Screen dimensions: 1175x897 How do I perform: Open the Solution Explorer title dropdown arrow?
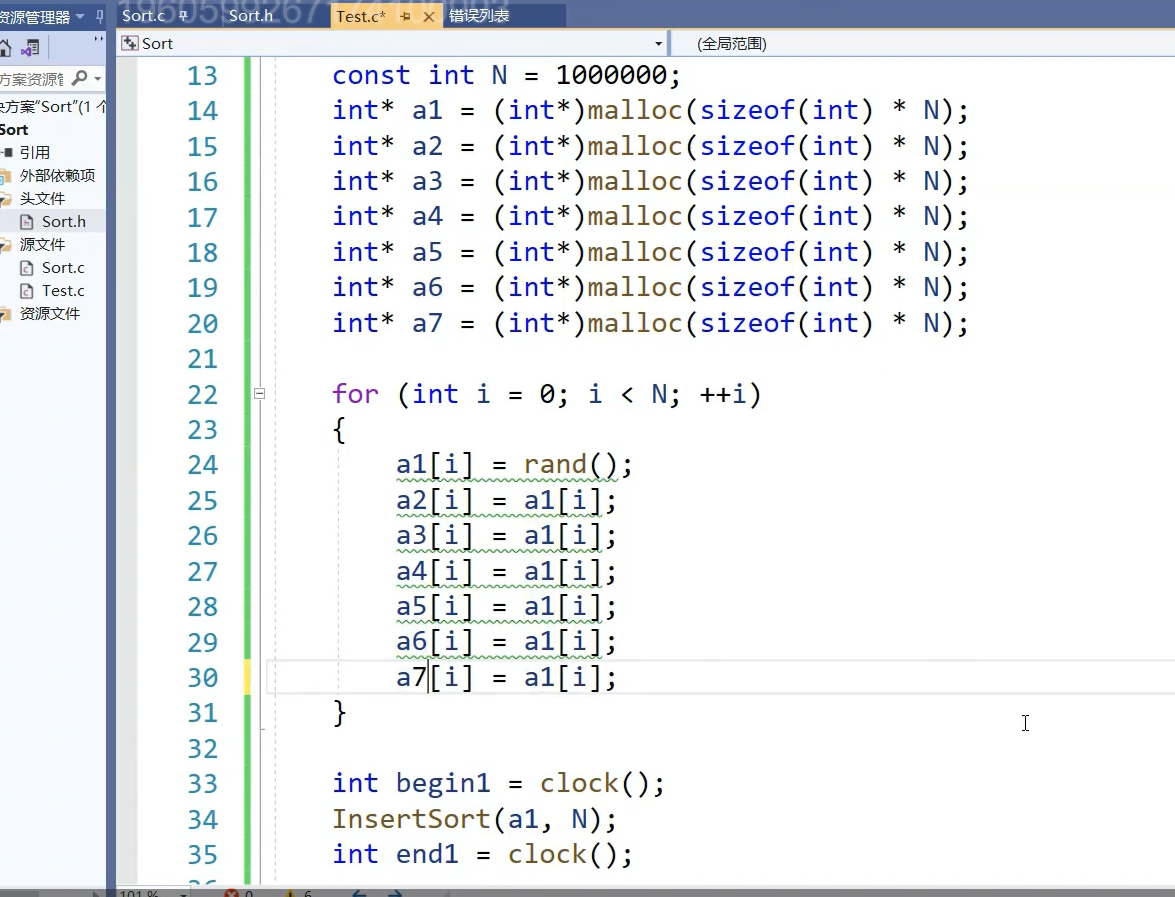(79, 16)
